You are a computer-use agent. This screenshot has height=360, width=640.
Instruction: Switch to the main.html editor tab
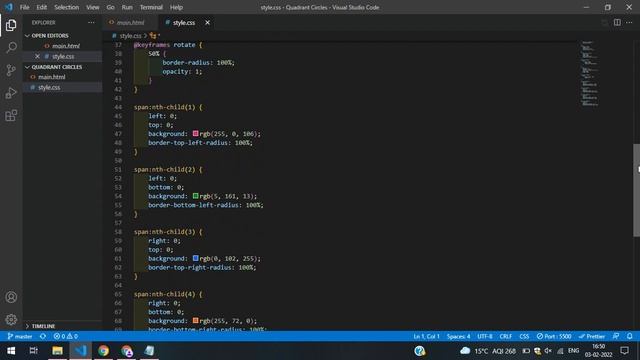point(131,22)
